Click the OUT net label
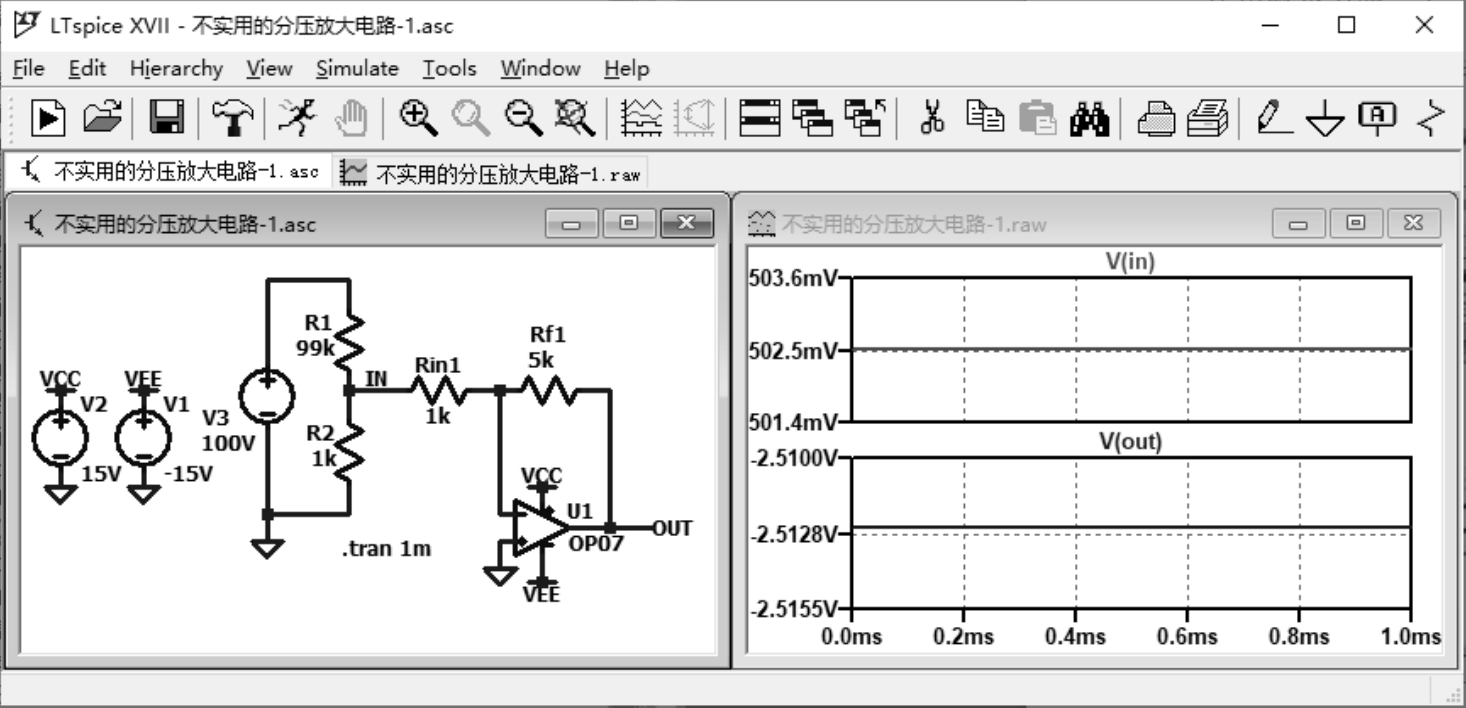1466x708 pixels. tap(672, 528)
